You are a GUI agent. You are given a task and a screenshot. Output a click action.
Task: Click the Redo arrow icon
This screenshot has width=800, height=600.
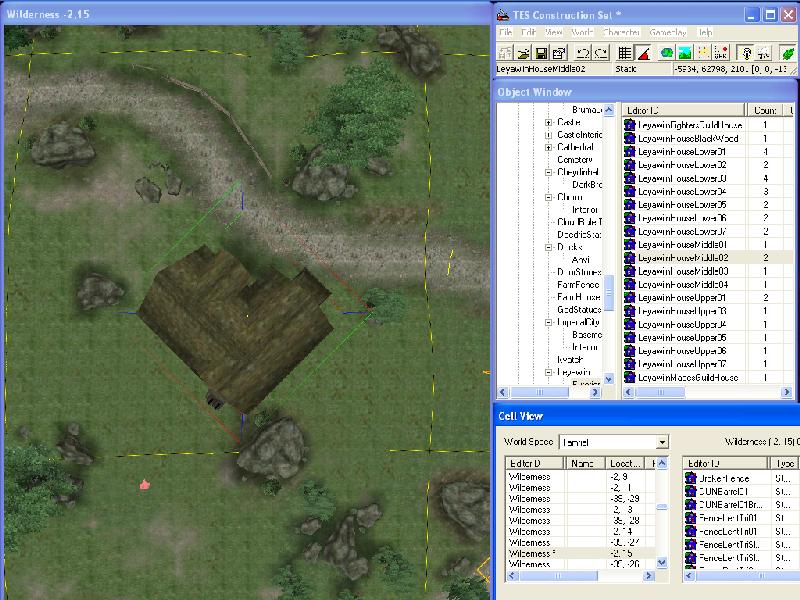coord(601,53)
